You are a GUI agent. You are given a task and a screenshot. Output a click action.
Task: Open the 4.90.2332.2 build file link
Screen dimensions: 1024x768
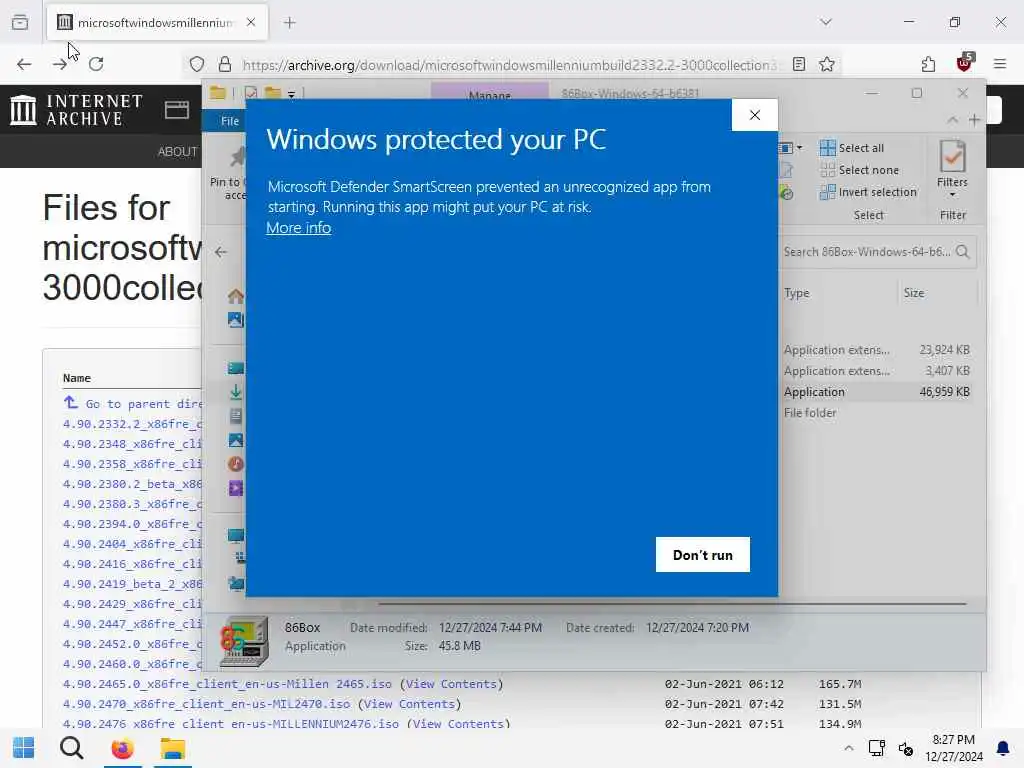pyautogui.click(x=133, y=424)
